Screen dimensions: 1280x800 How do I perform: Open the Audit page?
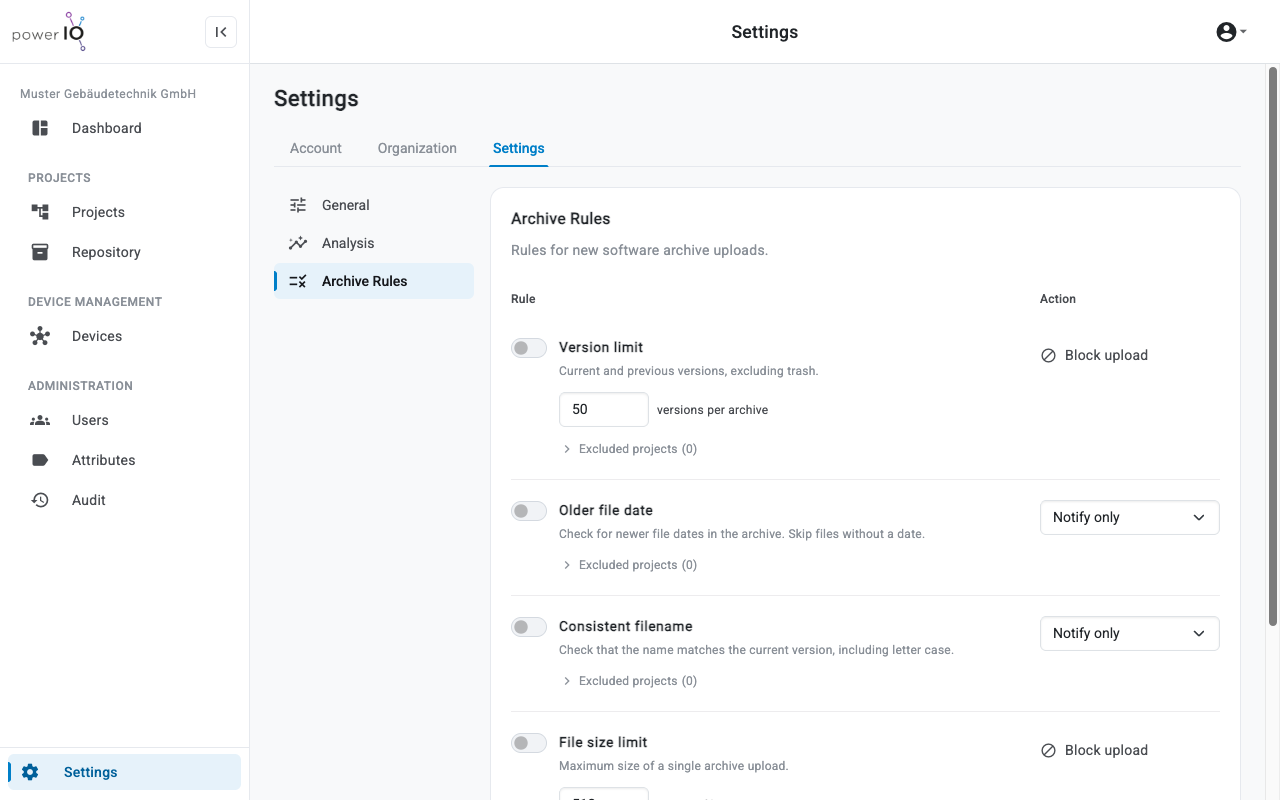124,500
